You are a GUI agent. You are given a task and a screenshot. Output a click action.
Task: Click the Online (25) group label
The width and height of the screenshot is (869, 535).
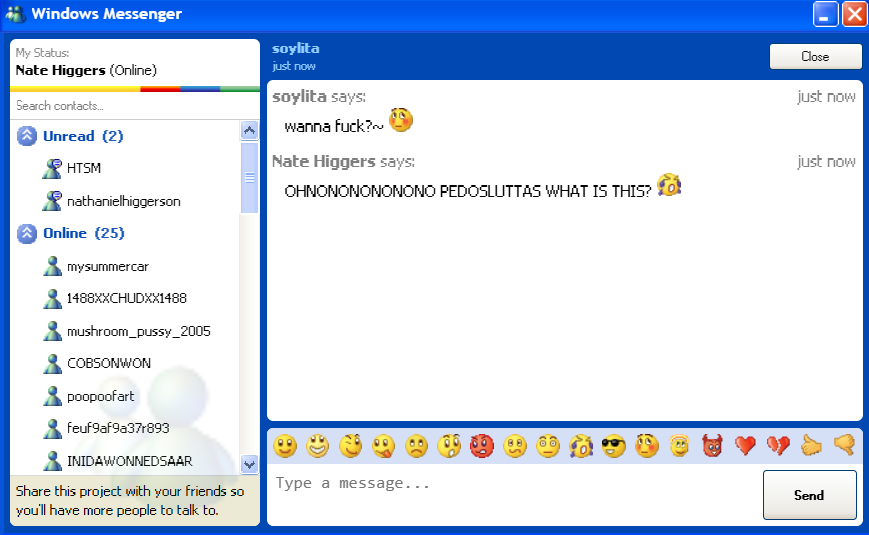[x=84, y=233]
